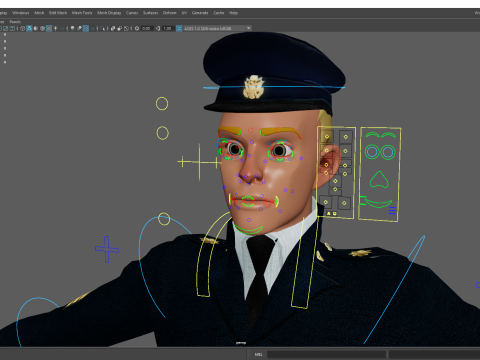Open the Help menu
The width and height of the screenshot is (480, 360).
tap(233, 13)
